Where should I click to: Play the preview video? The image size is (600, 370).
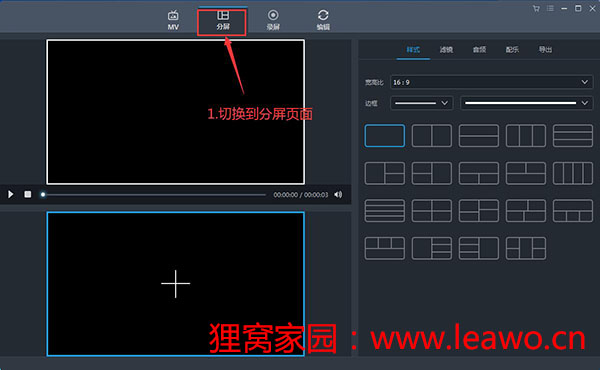pyautogui.click(x=11, y=194)
